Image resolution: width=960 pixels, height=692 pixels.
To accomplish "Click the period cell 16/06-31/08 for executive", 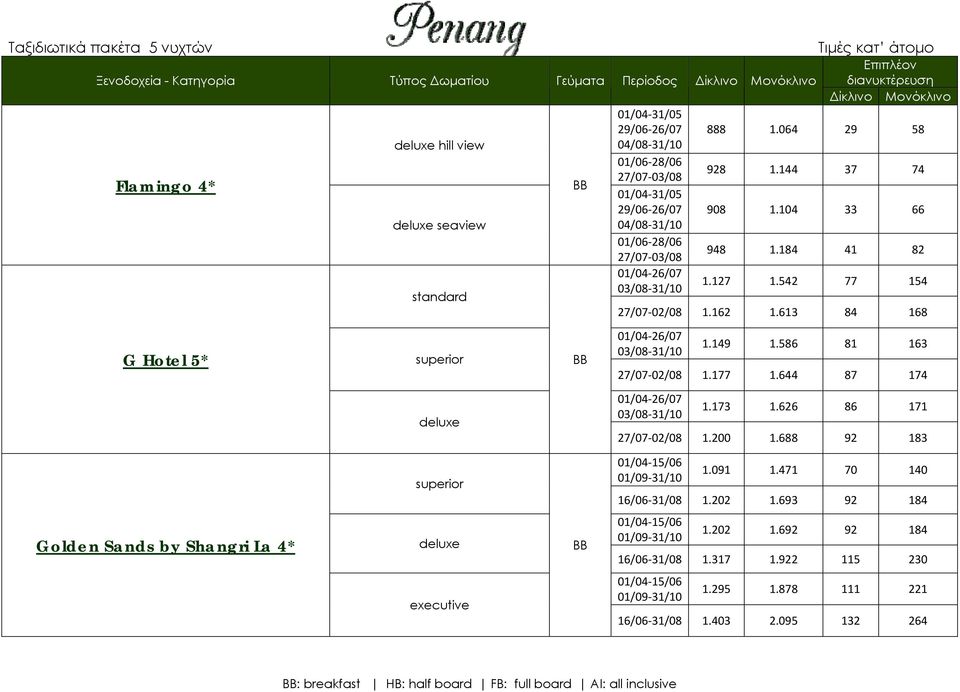I will pos(649,620).
